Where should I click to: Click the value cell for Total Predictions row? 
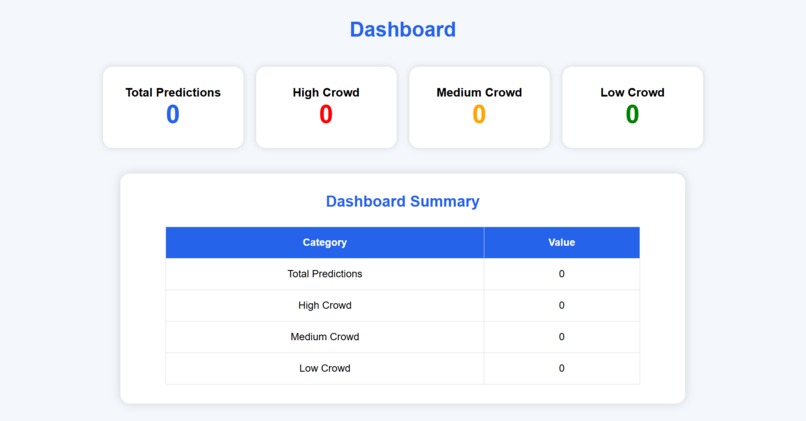[x=562, y=274]
